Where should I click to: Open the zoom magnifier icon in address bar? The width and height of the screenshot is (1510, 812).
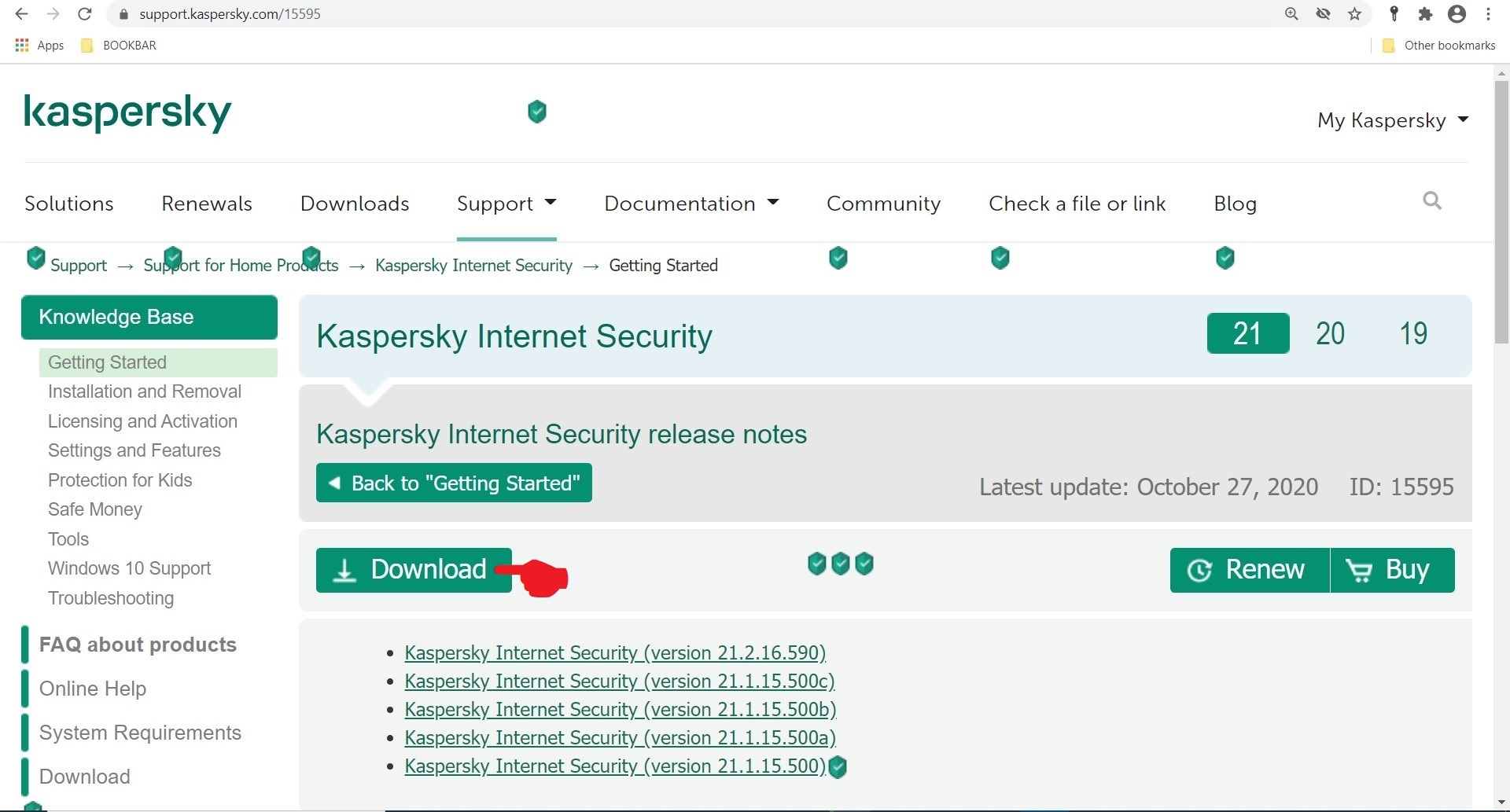click(1291, 14)
